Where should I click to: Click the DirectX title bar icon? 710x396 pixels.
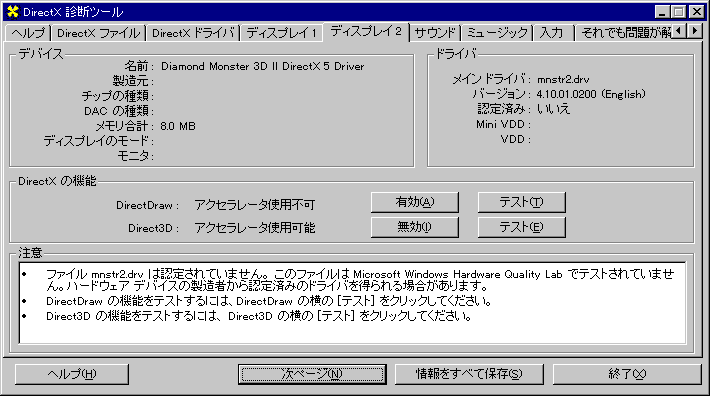[13, 11]
